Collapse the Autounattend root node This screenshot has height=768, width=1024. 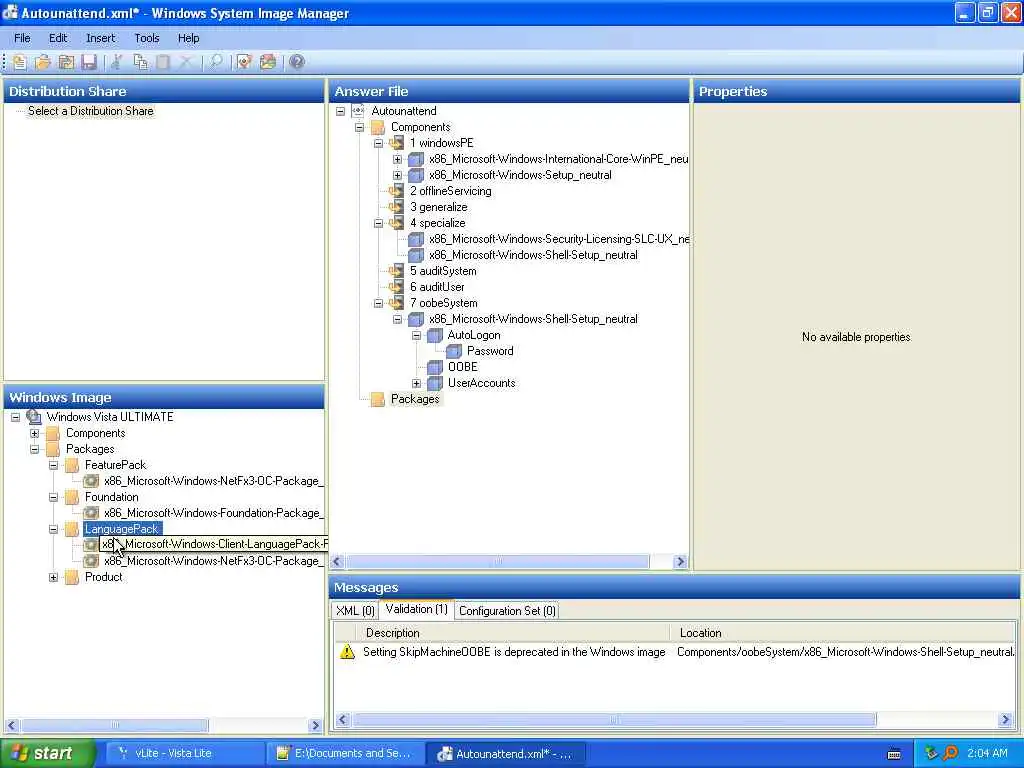[x=340, y=111]
